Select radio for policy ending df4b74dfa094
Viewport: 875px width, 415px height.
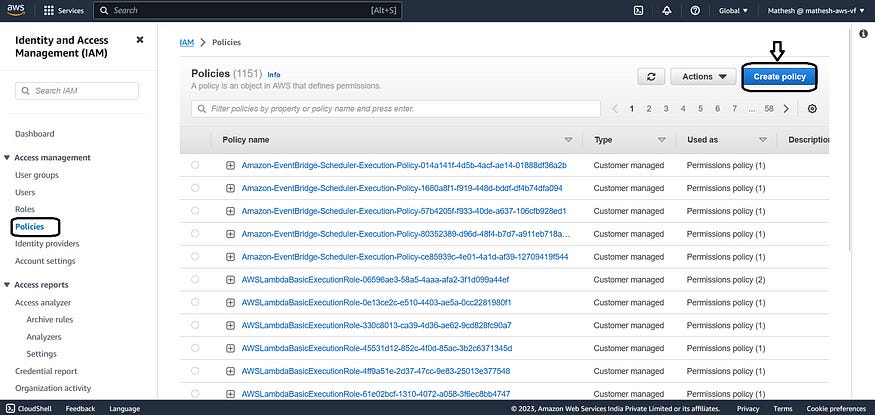195,187
